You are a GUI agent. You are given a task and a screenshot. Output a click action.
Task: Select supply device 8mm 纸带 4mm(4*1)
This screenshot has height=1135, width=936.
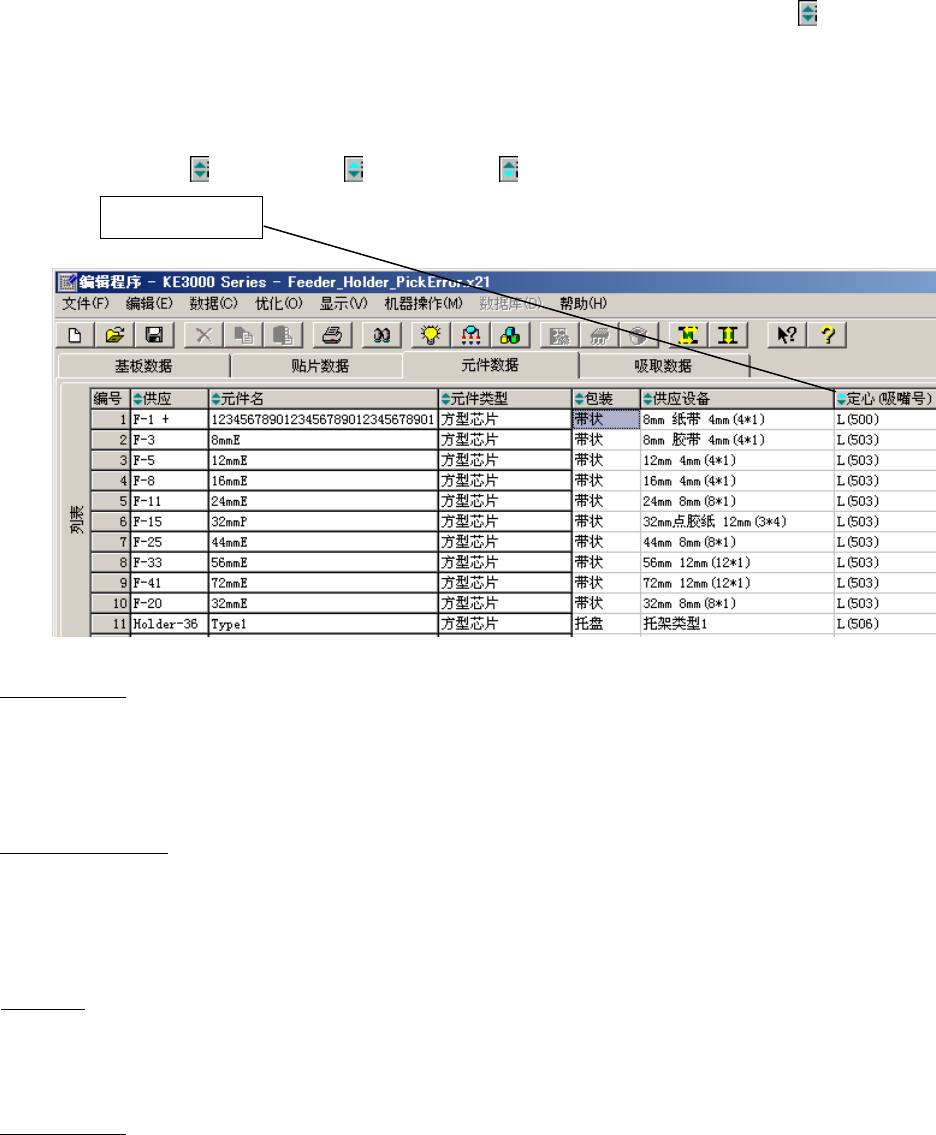pos(737,419)
